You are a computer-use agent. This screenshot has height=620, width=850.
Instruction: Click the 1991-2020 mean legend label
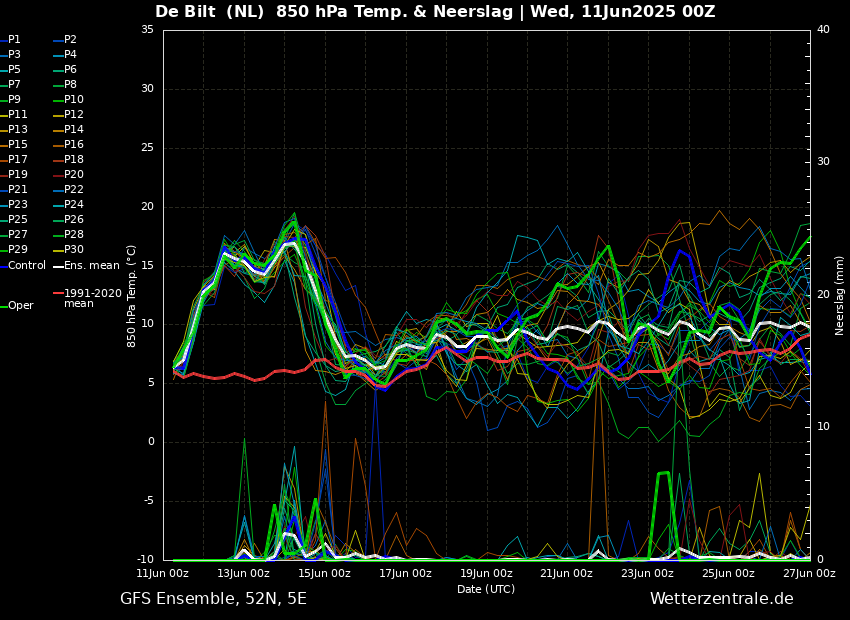(93, 299)
